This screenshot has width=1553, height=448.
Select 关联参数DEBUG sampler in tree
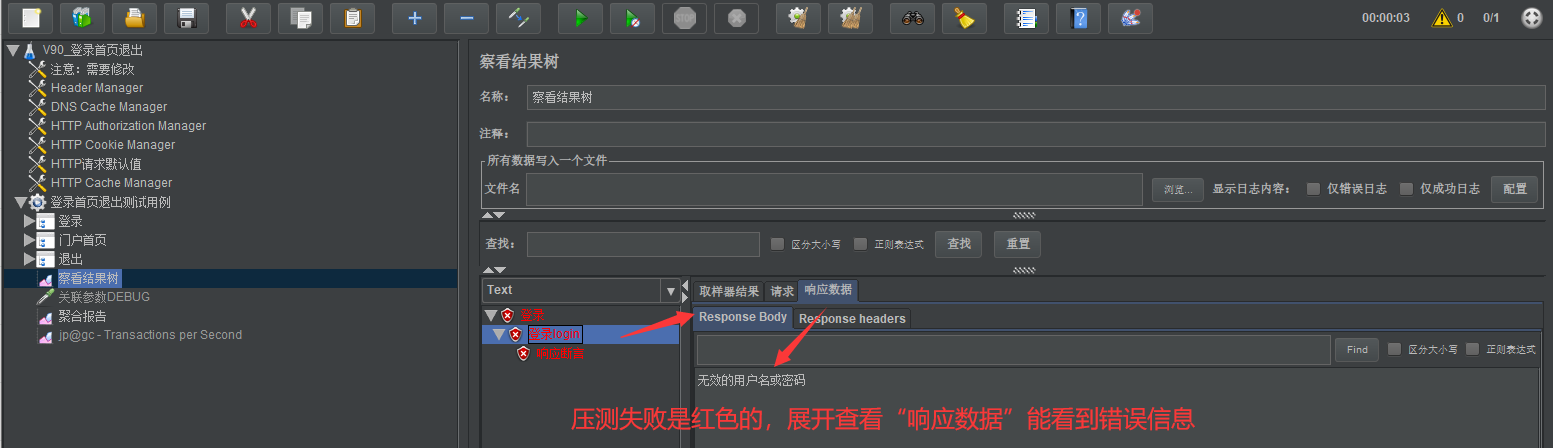tap(104, 297)
